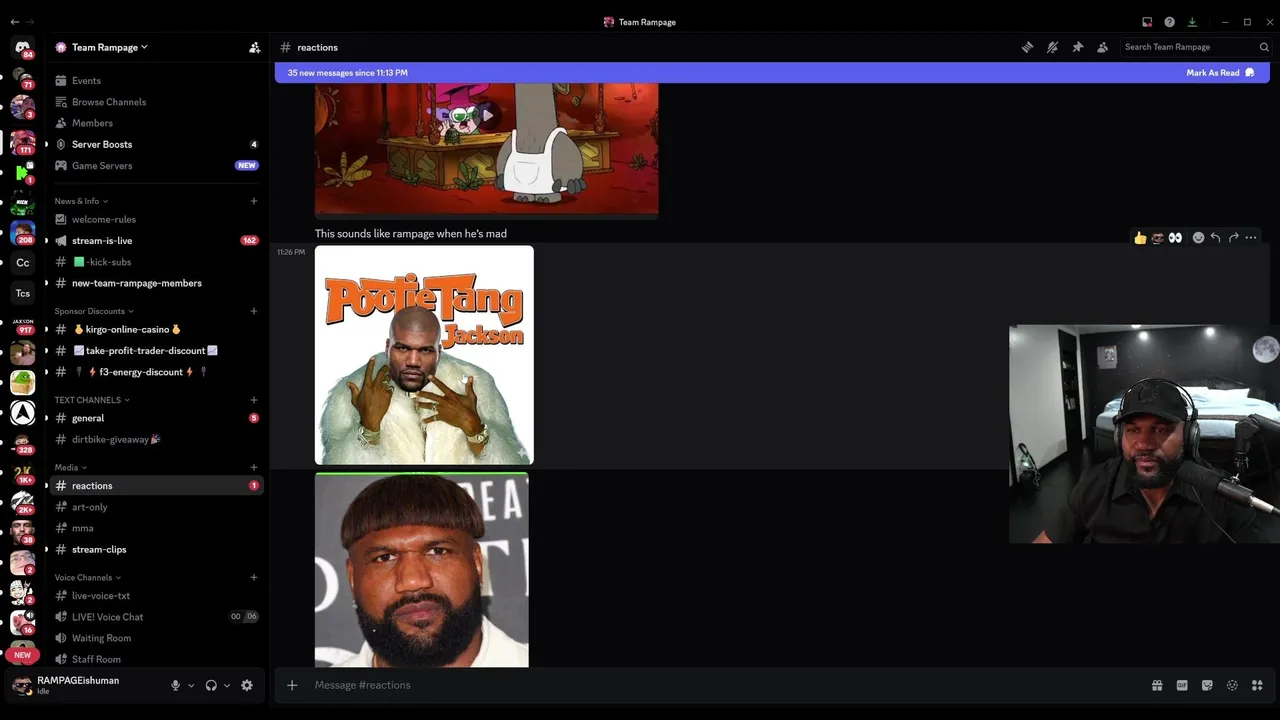Open the Members entry
Image resolution: width=1280 pixels, height=720 pixels.
point(155,123)
